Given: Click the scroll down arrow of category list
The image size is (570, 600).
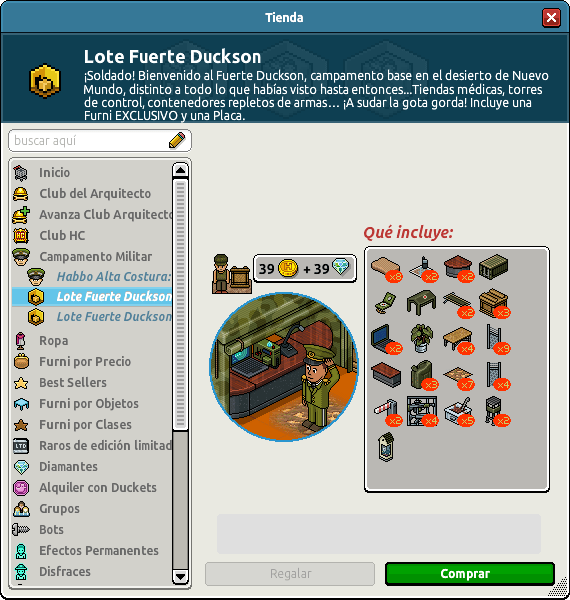Looking at the screenshot, I should pyautogui.click(x=181, y=576).
